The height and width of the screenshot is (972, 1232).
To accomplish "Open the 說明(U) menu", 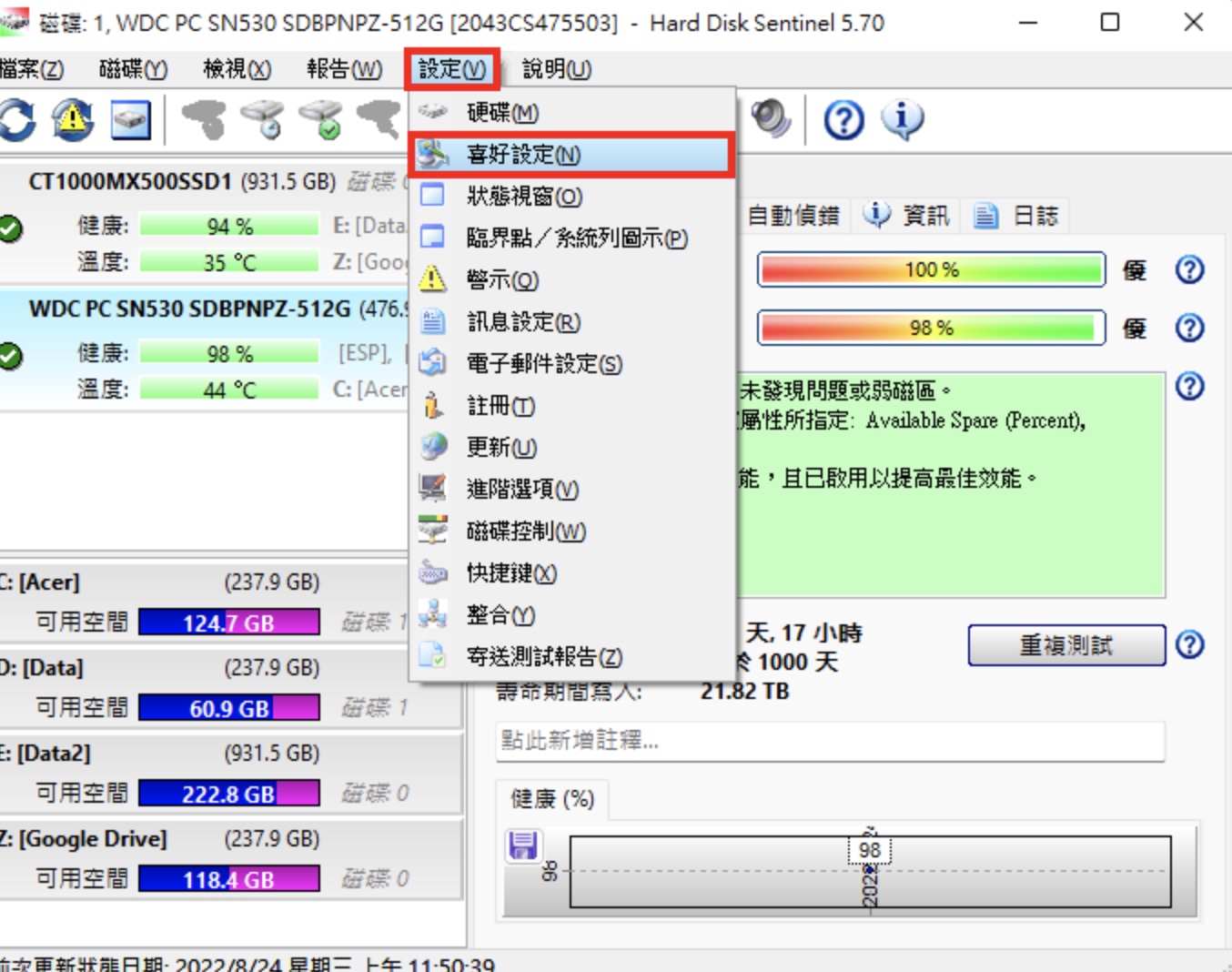I will coord(557,69).
